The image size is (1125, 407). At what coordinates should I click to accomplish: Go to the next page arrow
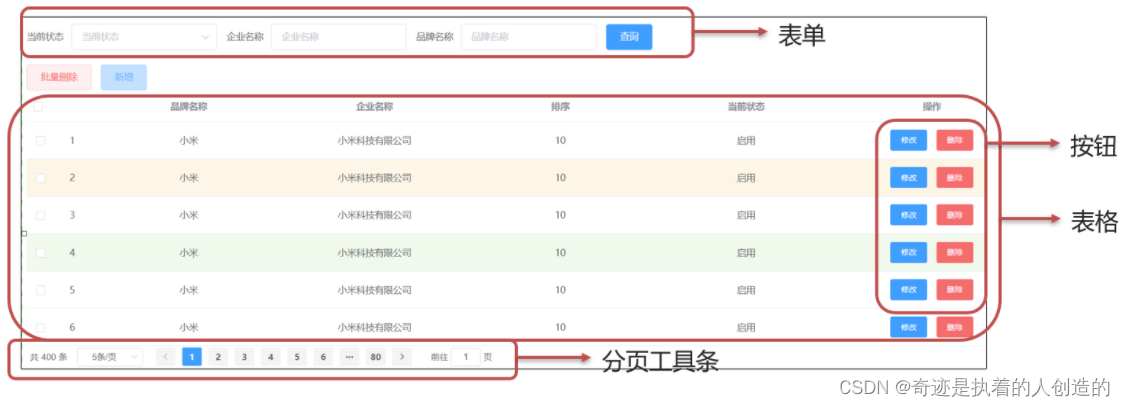402,357
